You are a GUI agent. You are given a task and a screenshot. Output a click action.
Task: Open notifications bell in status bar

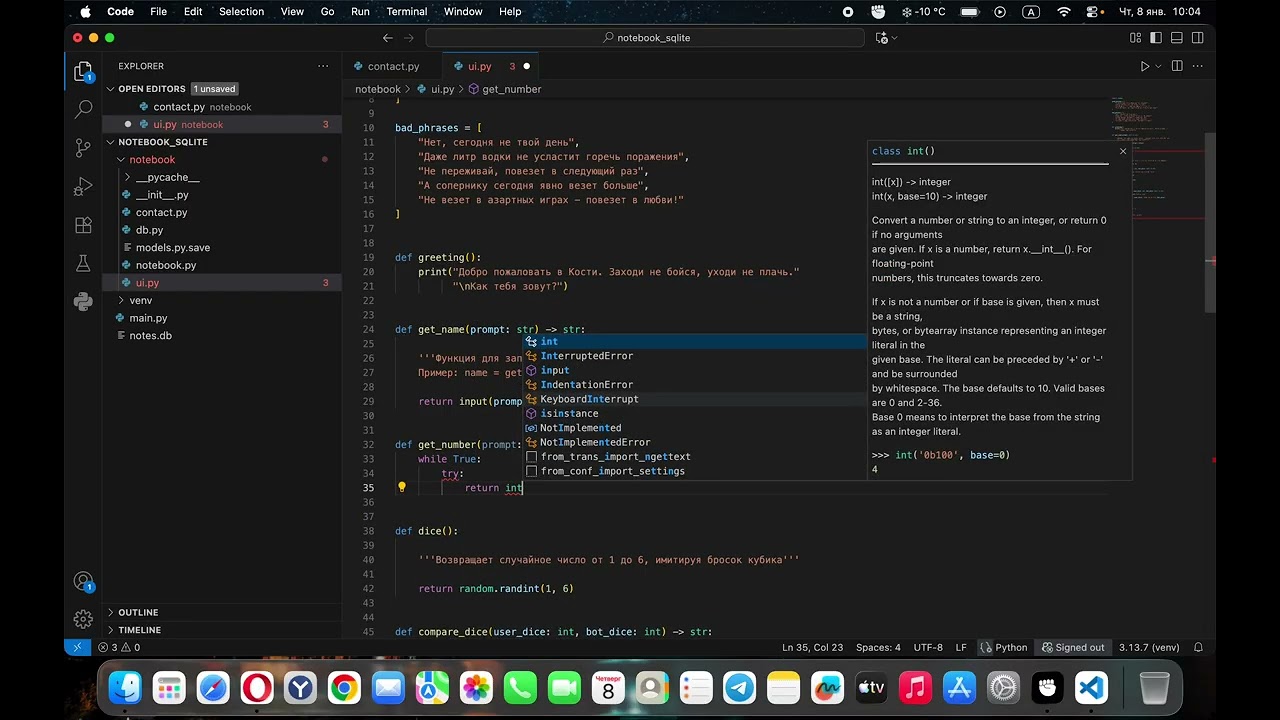(1198, 647)
